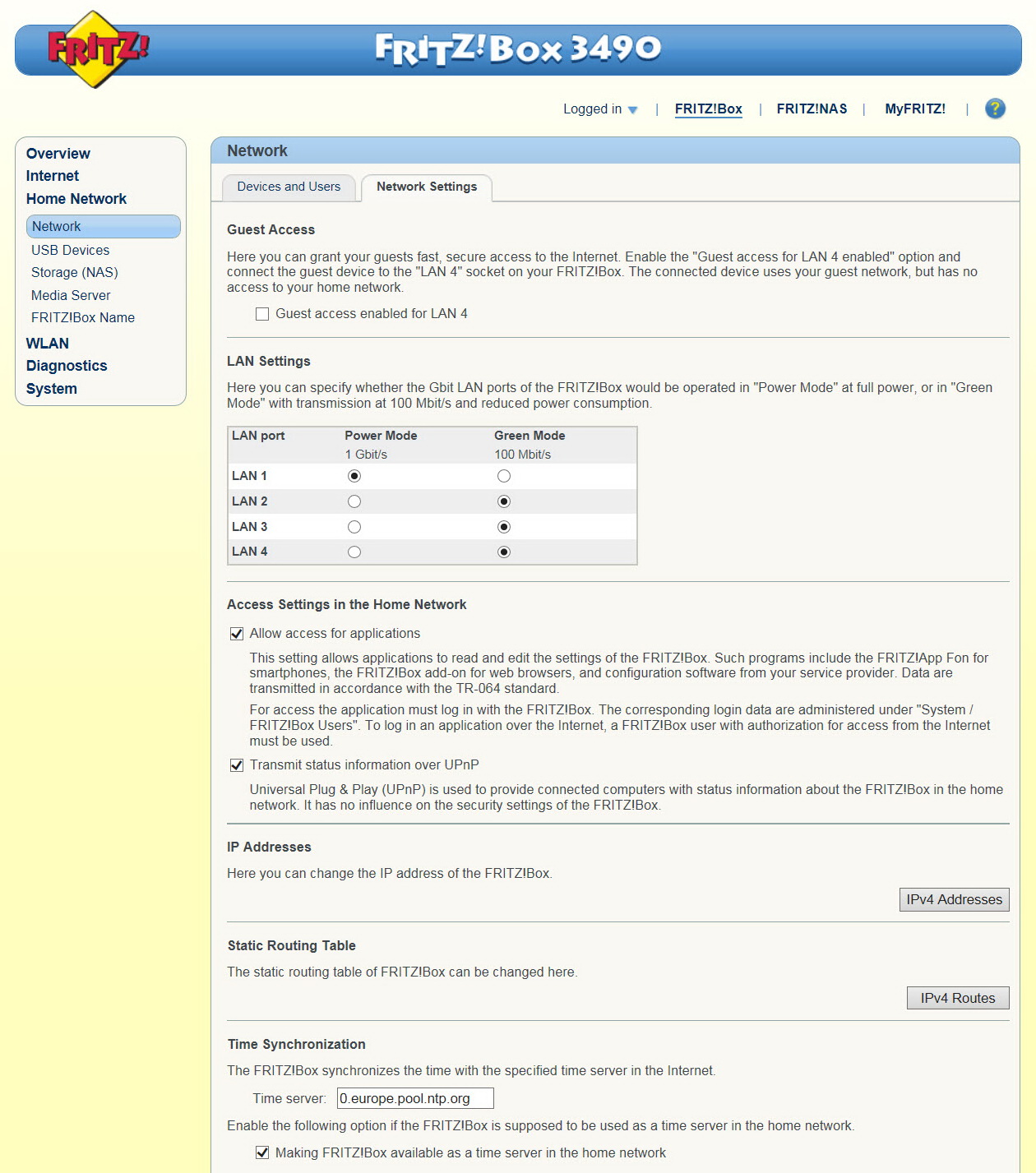This screenshot has height=1173, width=1036.
Task: Select Power Mode for LAN 4
Action: 354,552
